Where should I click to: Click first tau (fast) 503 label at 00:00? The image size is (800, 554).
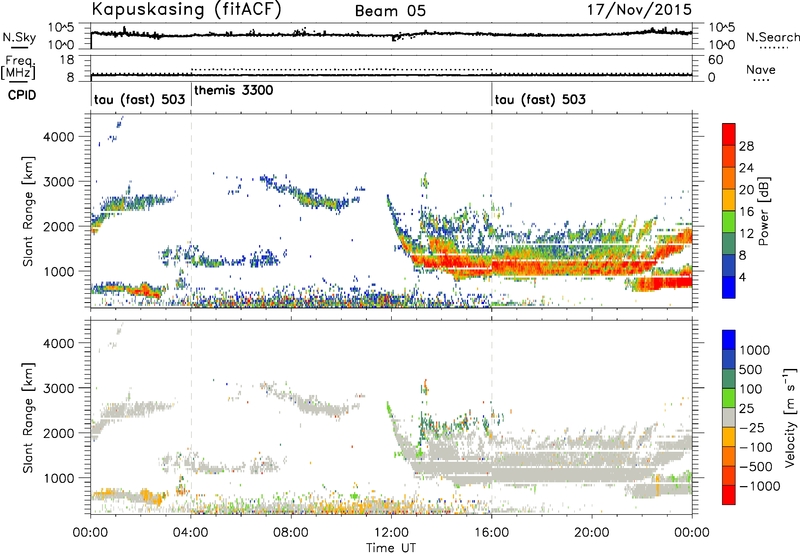(139, 99)
